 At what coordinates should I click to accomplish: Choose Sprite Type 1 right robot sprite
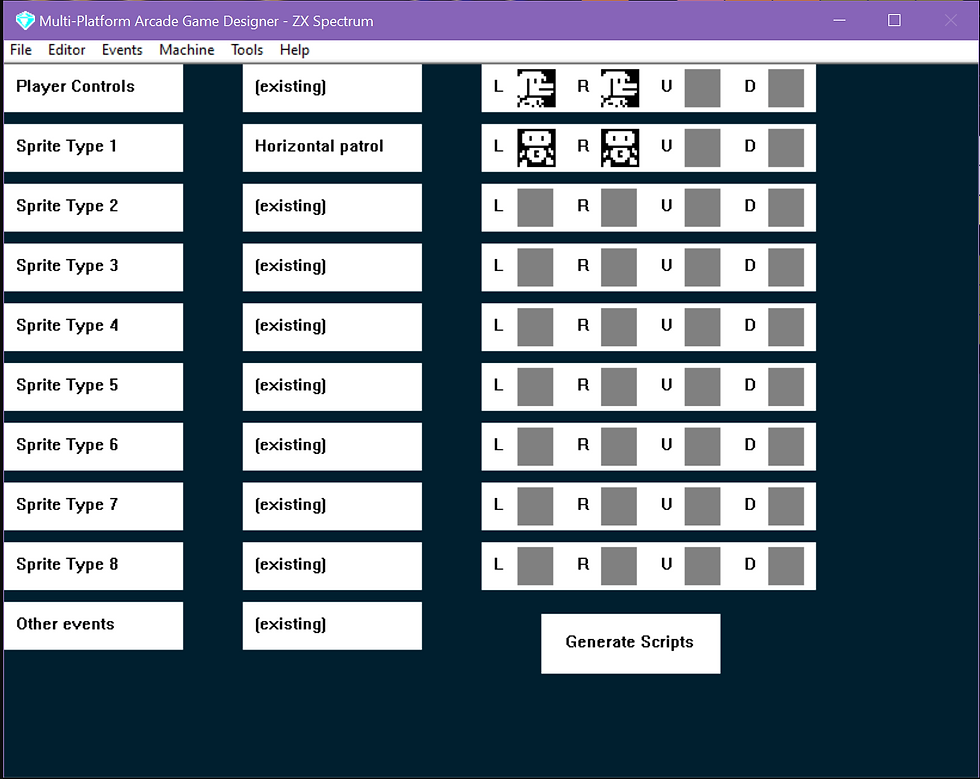tap(619, 148)
